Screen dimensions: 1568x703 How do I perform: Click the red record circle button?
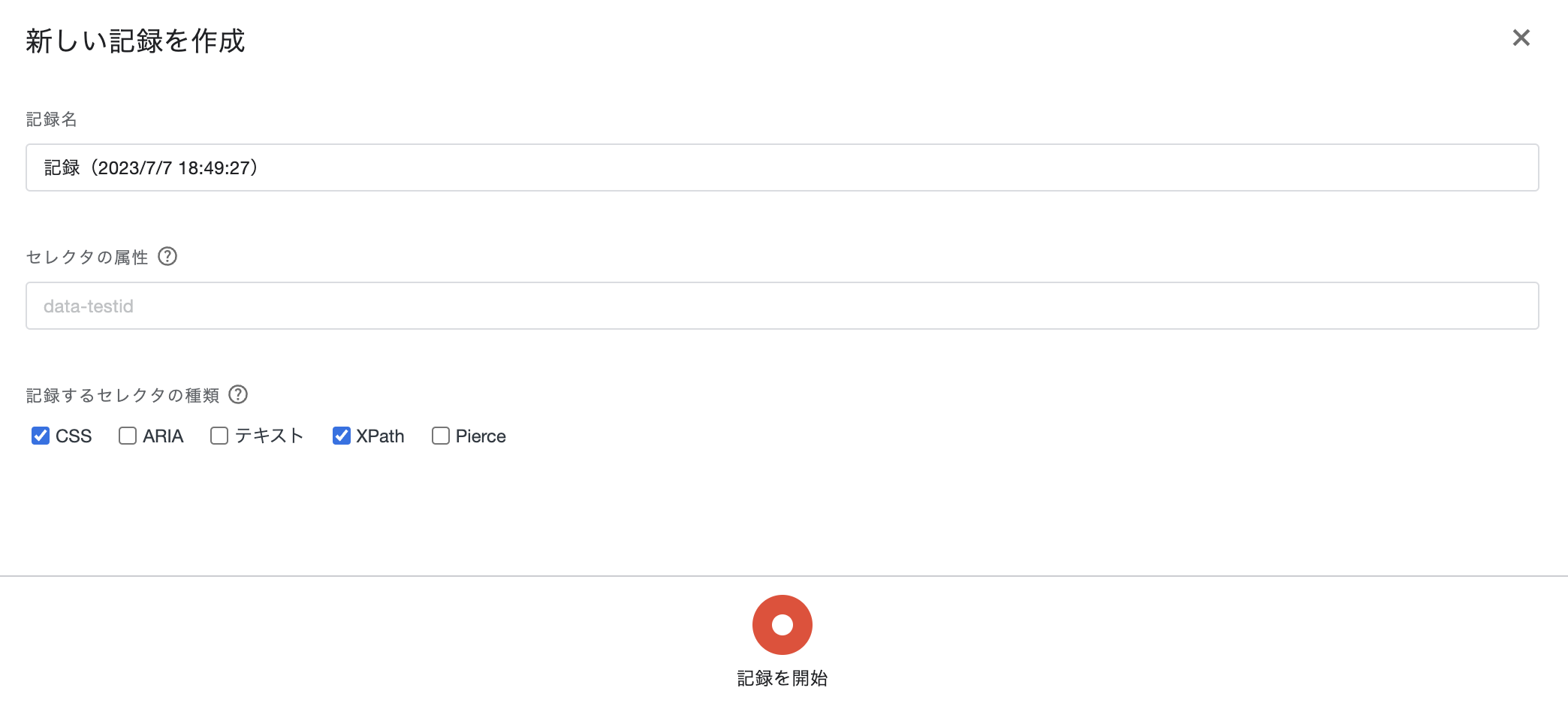click(782, 625)
